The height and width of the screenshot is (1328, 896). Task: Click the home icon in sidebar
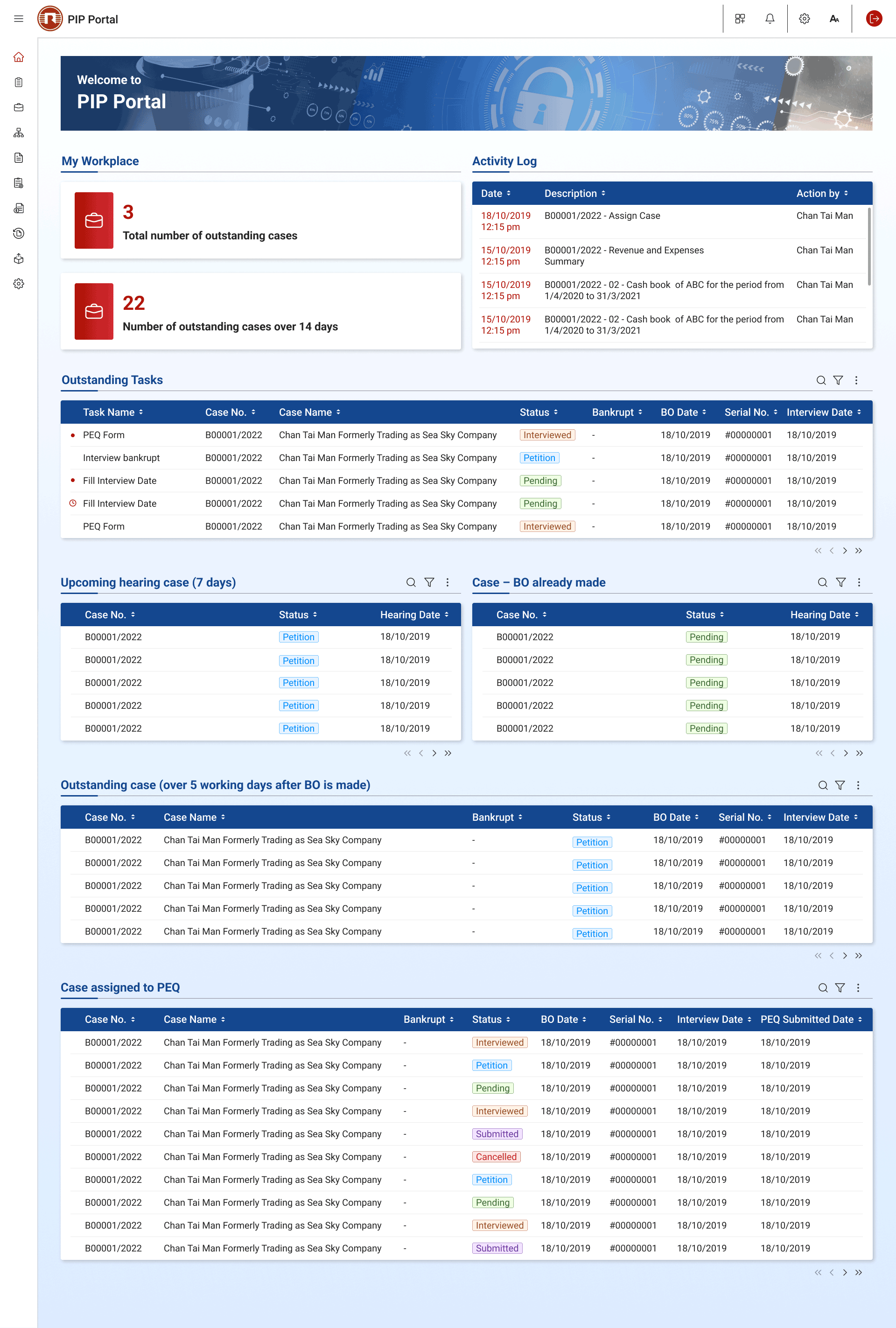(18, 57)
